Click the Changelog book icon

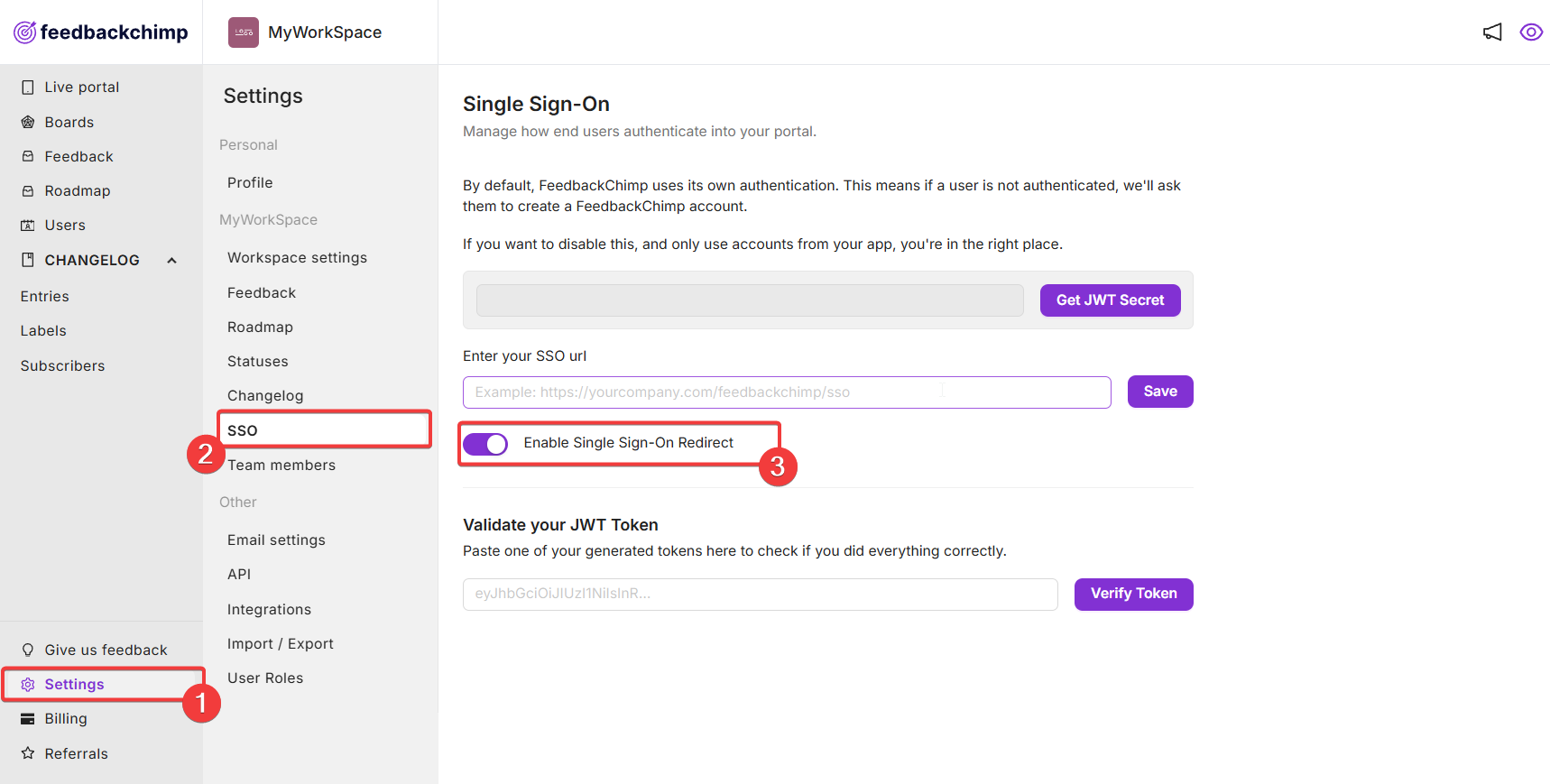point(28,260)
